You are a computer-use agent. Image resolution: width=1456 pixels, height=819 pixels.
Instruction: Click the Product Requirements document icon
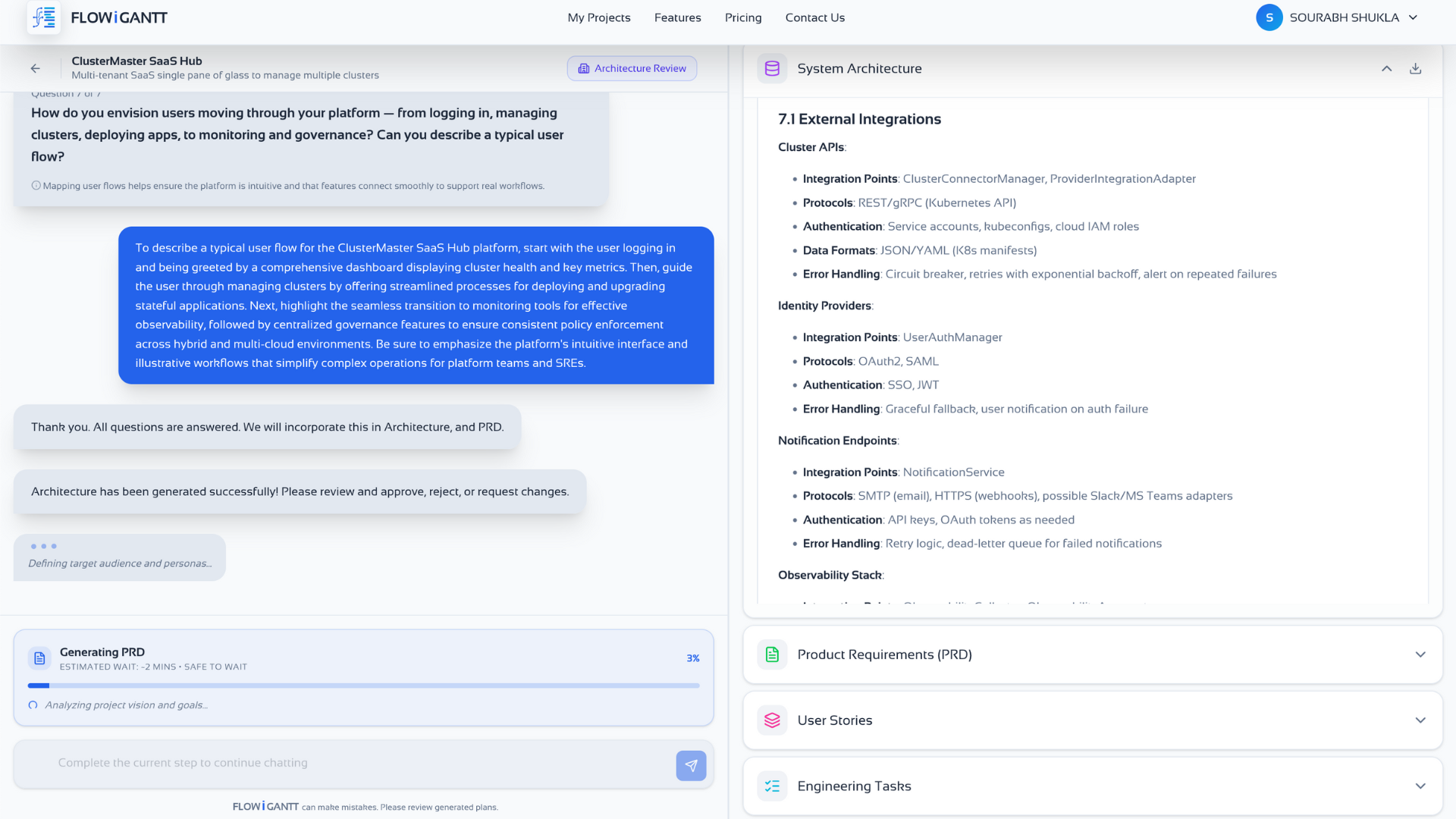click(x=772, y=654)
